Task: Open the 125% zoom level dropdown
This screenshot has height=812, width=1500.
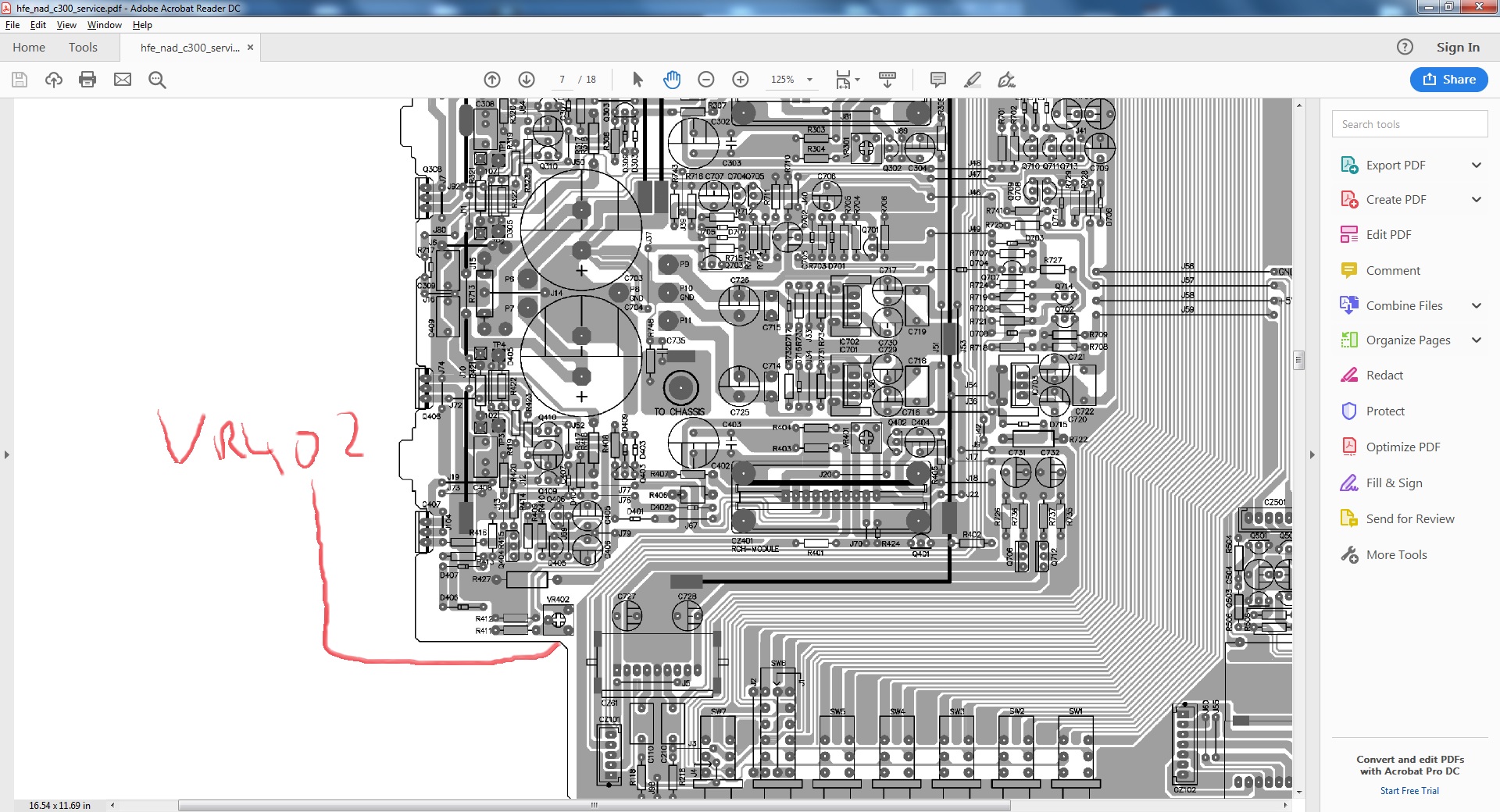Action: pos(809,80)
